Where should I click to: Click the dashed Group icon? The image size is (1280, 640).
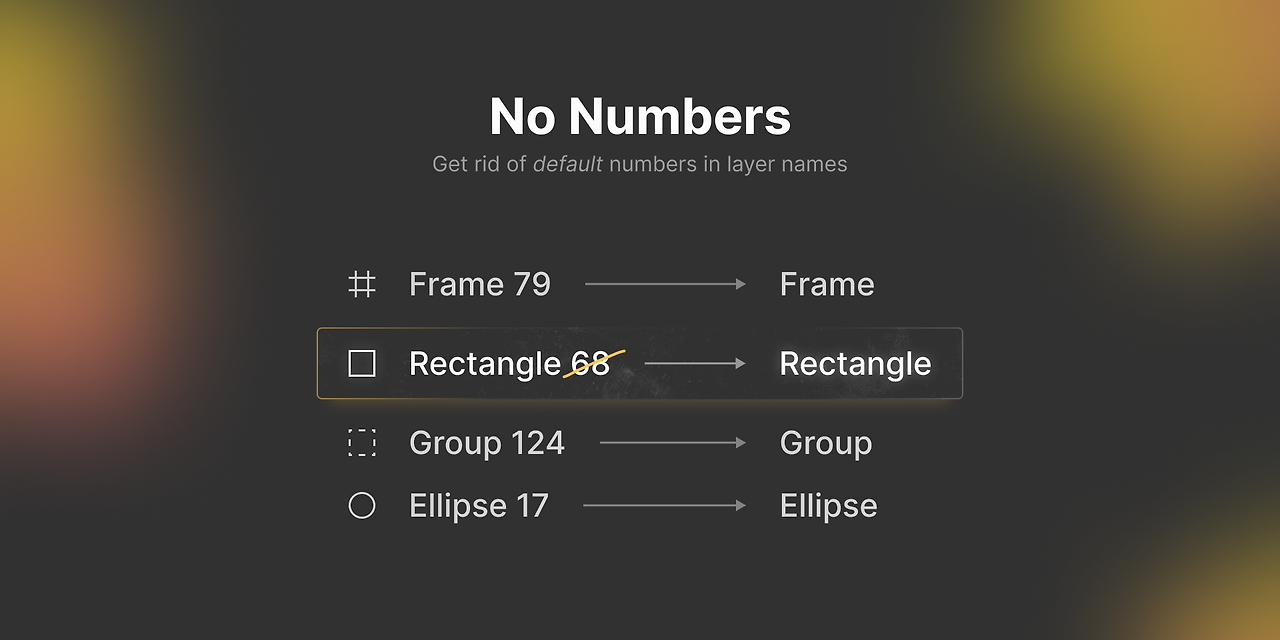[x=362, y=443]
